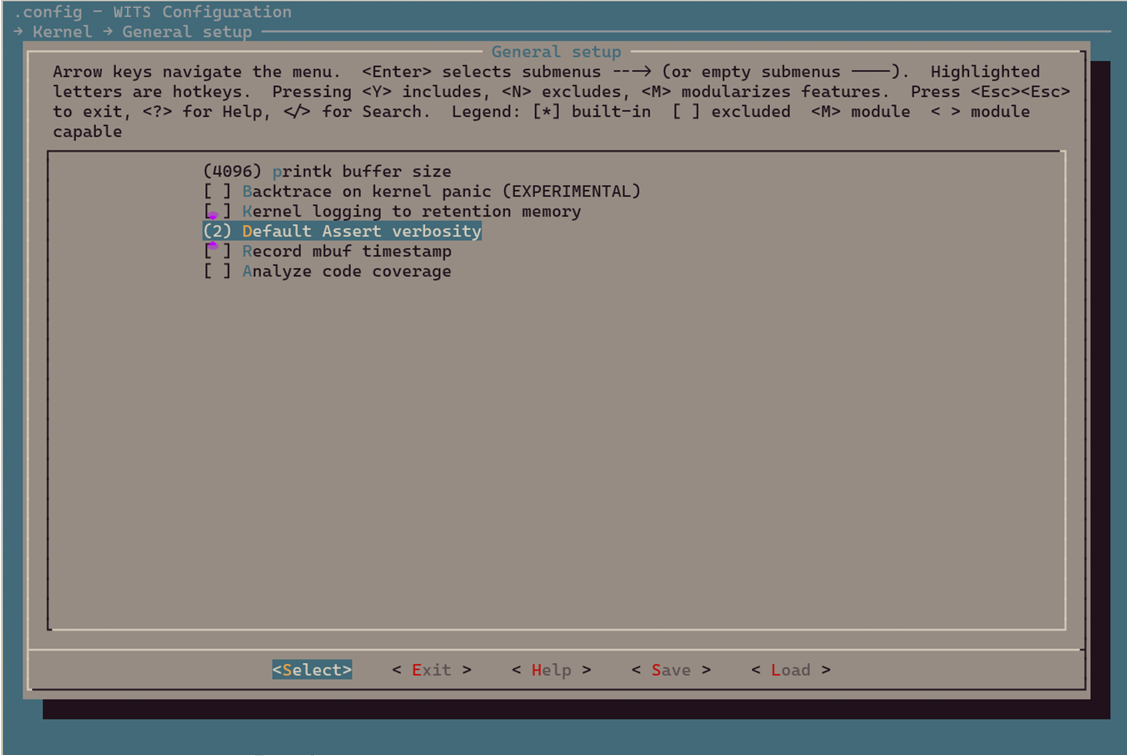Image resolution: width=1129 pixels, height=756 pixels.
Task: Click the (4096) printk value field
Action: [x=232, y=171]
